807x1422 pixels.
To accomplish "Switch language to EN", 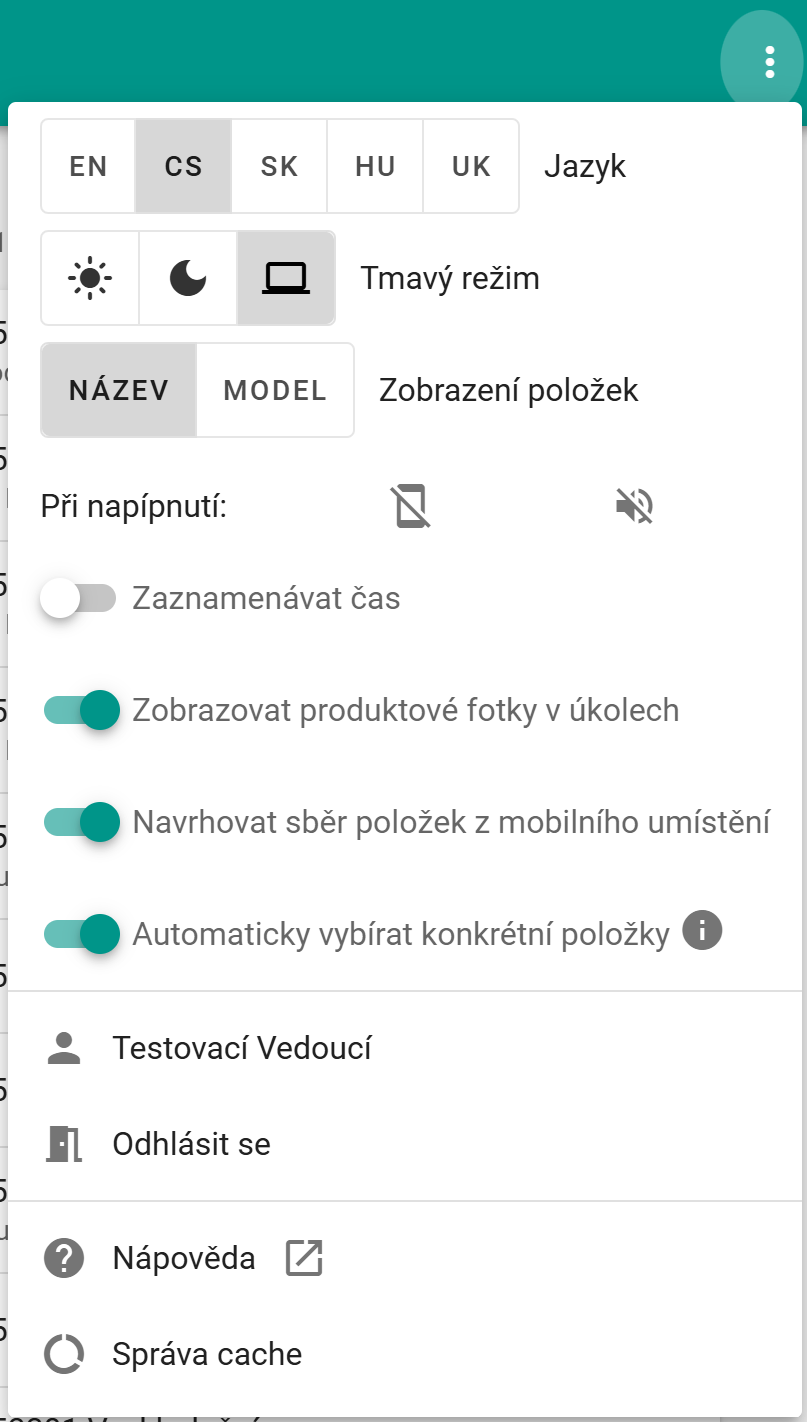I will tap(87, 166).
